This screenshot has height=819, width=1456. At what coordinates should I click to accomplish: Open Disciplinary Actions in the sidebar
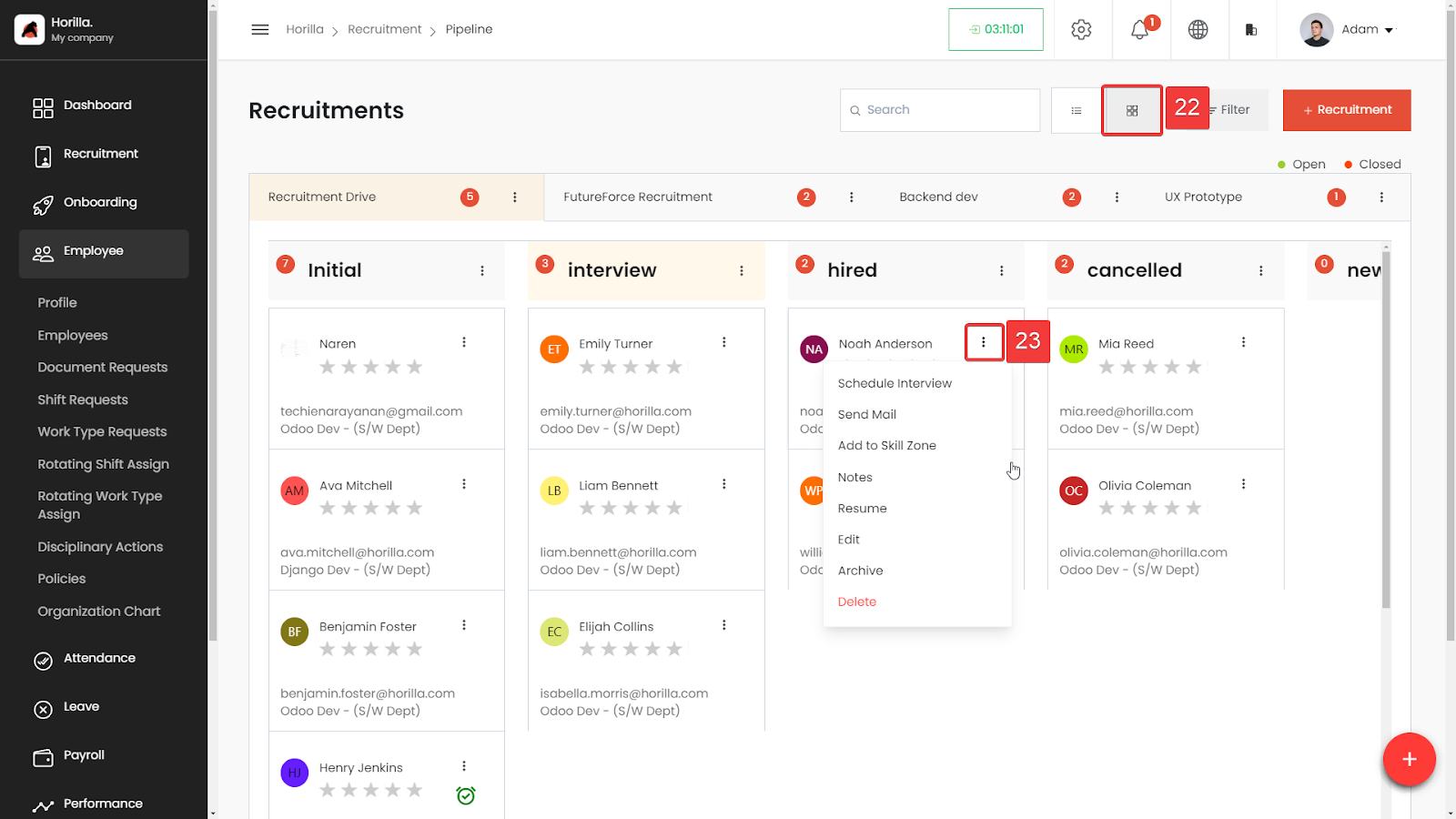click(x=100, y=547)
